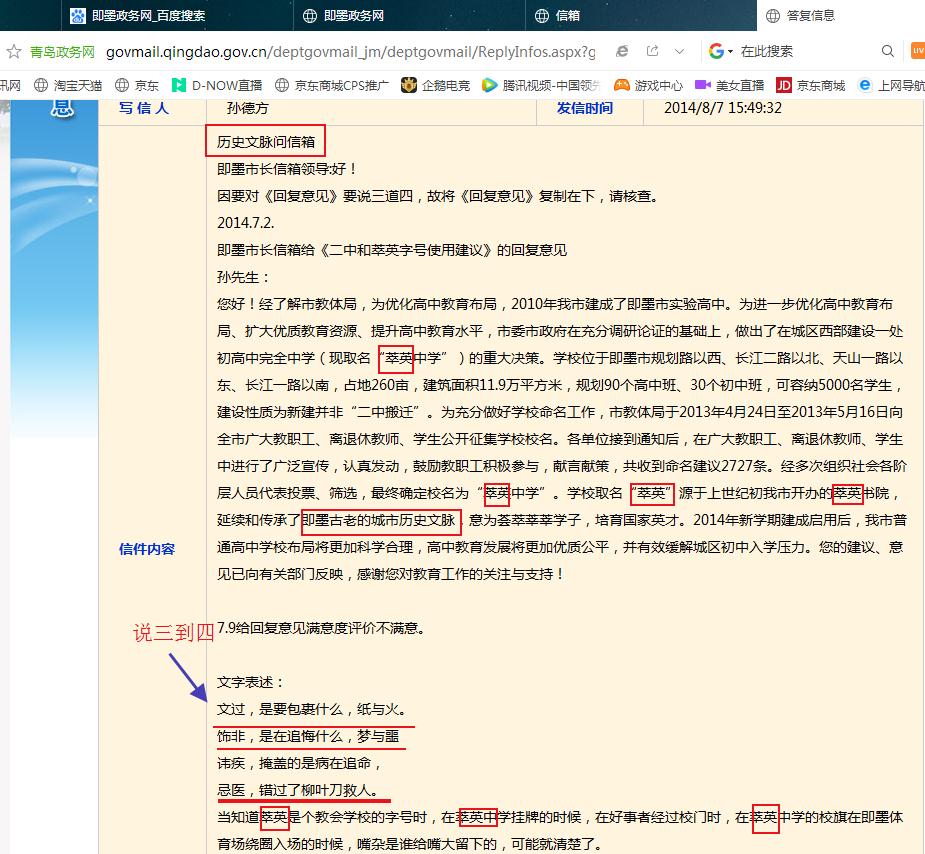This screenshot has width=925, height=854.
Task: Click the 信件内容 label
Action: [x=147, y=549]
